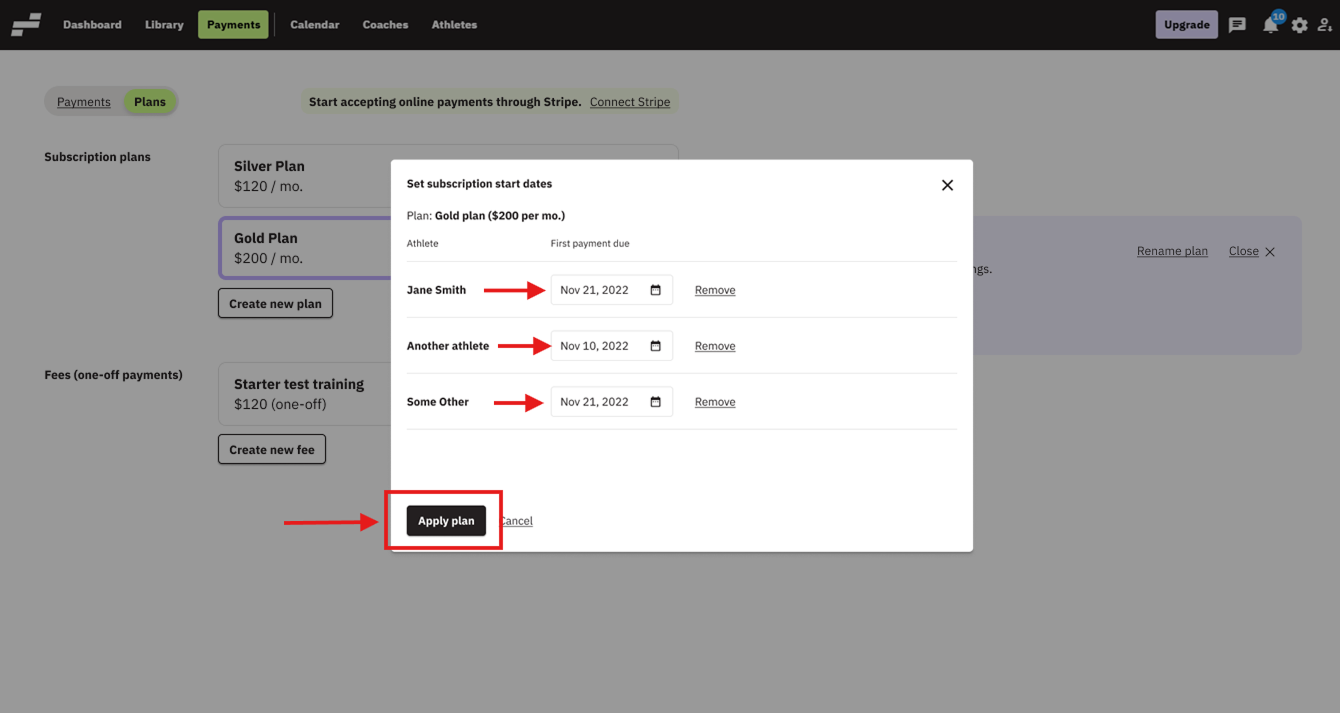Viewport: 1340px width, 713px height.
Task: Click the Apply plan button
Action: click(446, 521)
